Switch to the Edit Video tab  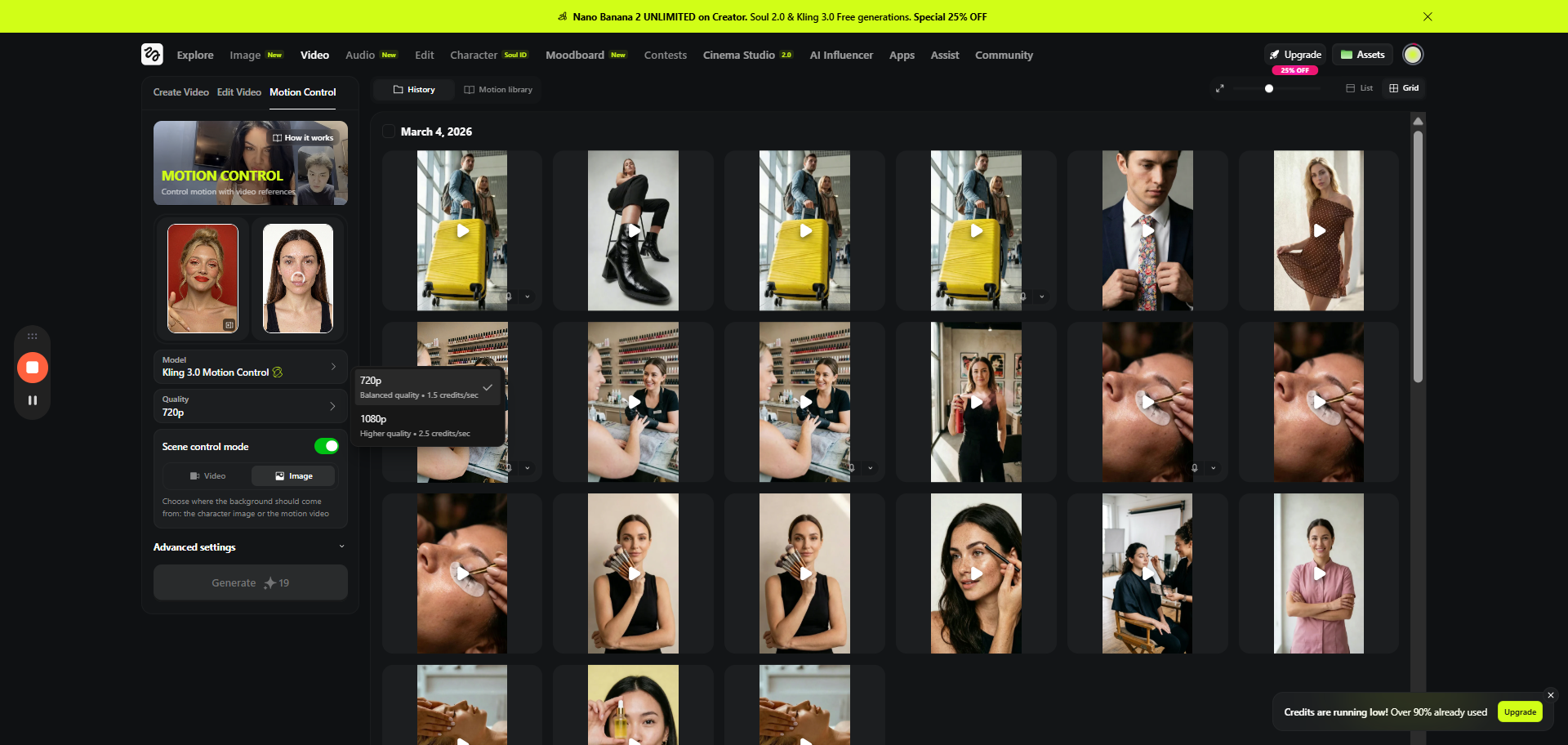238,92
